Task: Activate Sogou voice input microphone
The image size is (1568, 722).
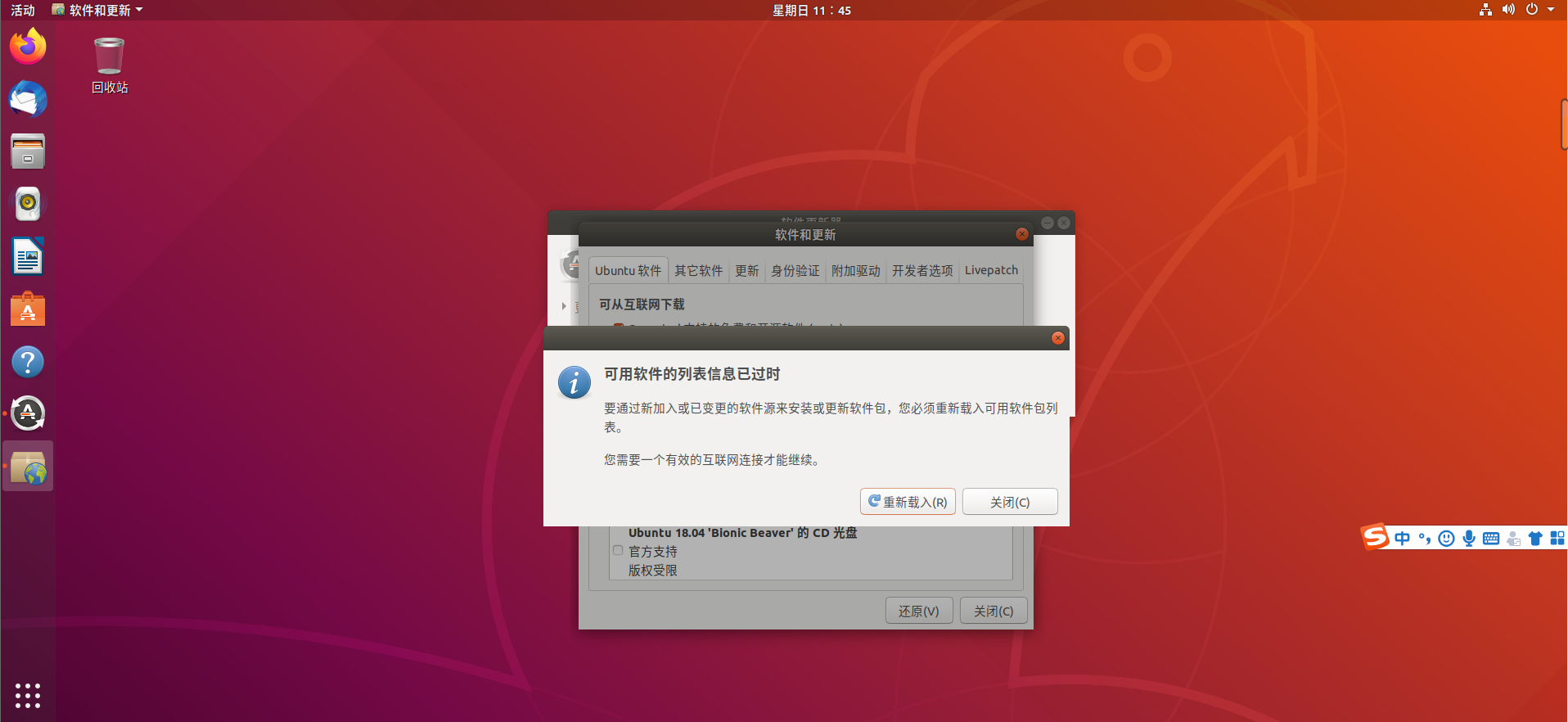Action: click(1469, 538)
